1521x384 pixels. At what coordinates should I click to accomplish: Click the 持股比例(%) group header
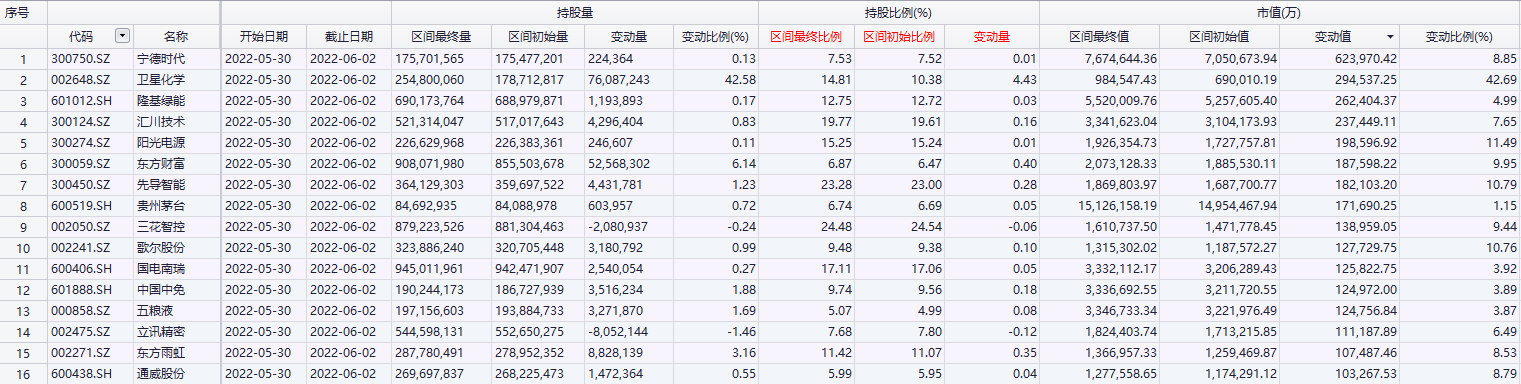[x=898, y=13]
